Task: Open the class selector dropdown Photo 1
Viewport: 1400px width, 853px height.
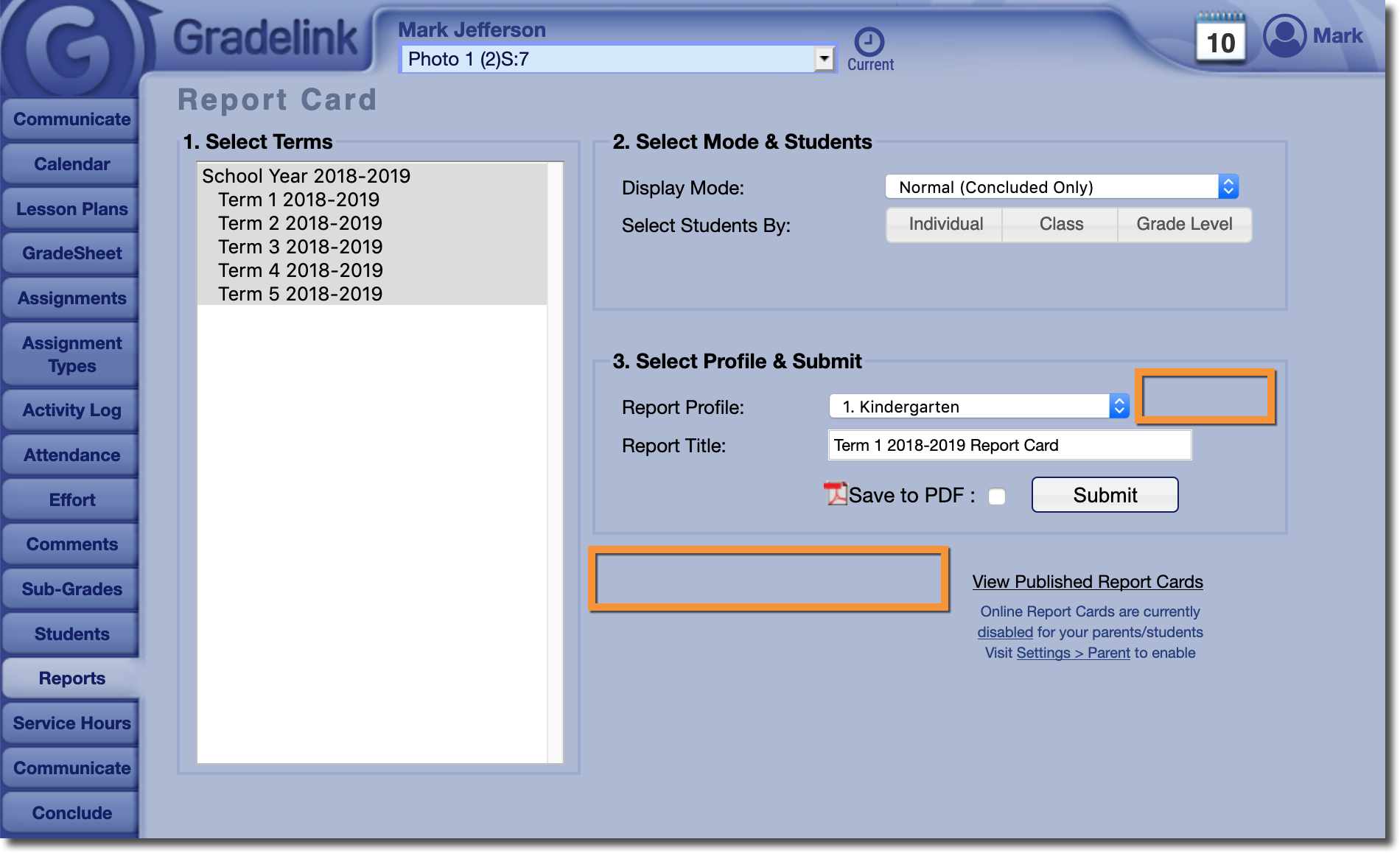Action: pyautogui.click(x=617, y=59)
